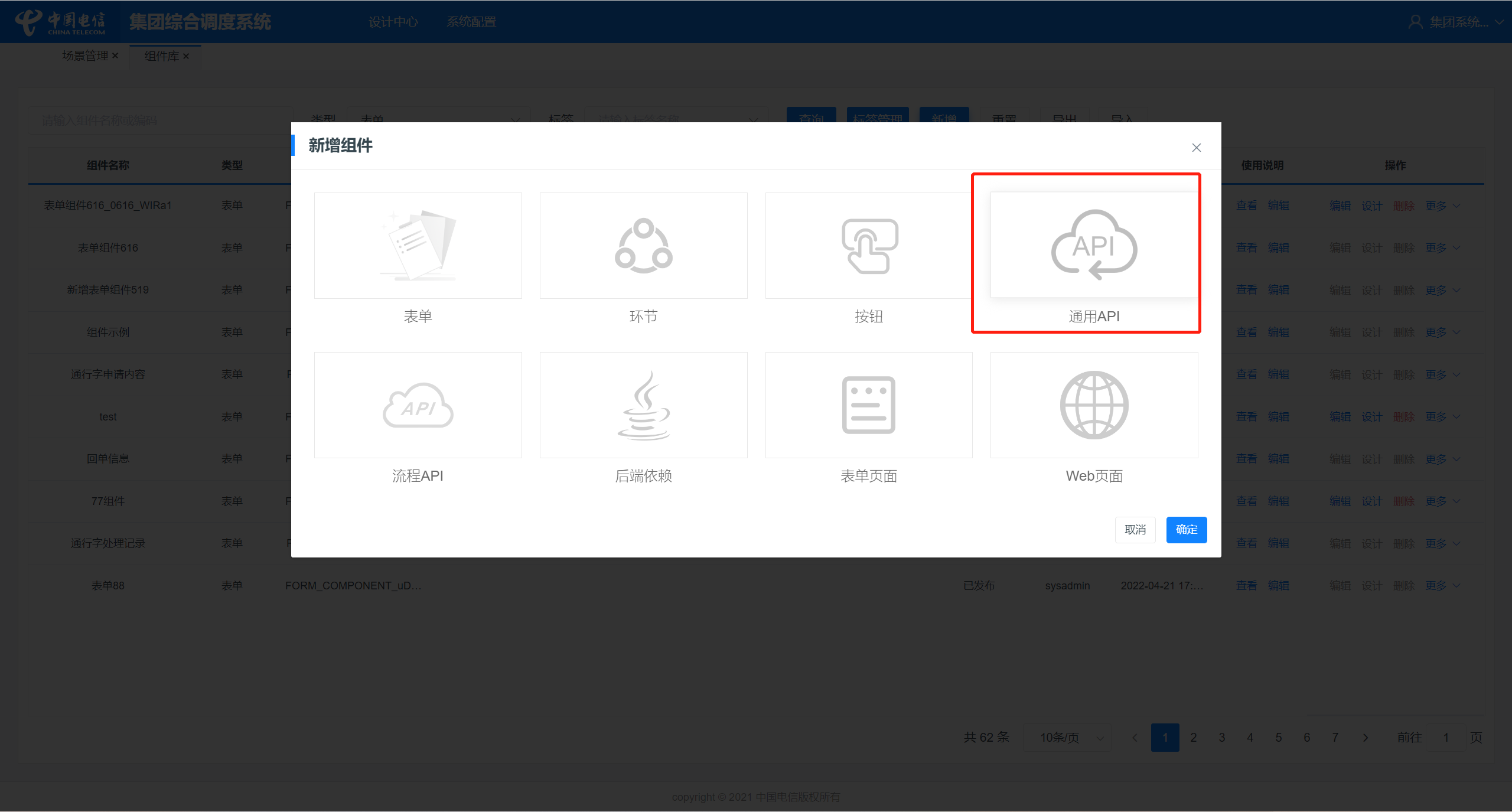This screenshot has height=812, width=1512.
Task: Close the 组件库 tab
Action: point(186,56)
